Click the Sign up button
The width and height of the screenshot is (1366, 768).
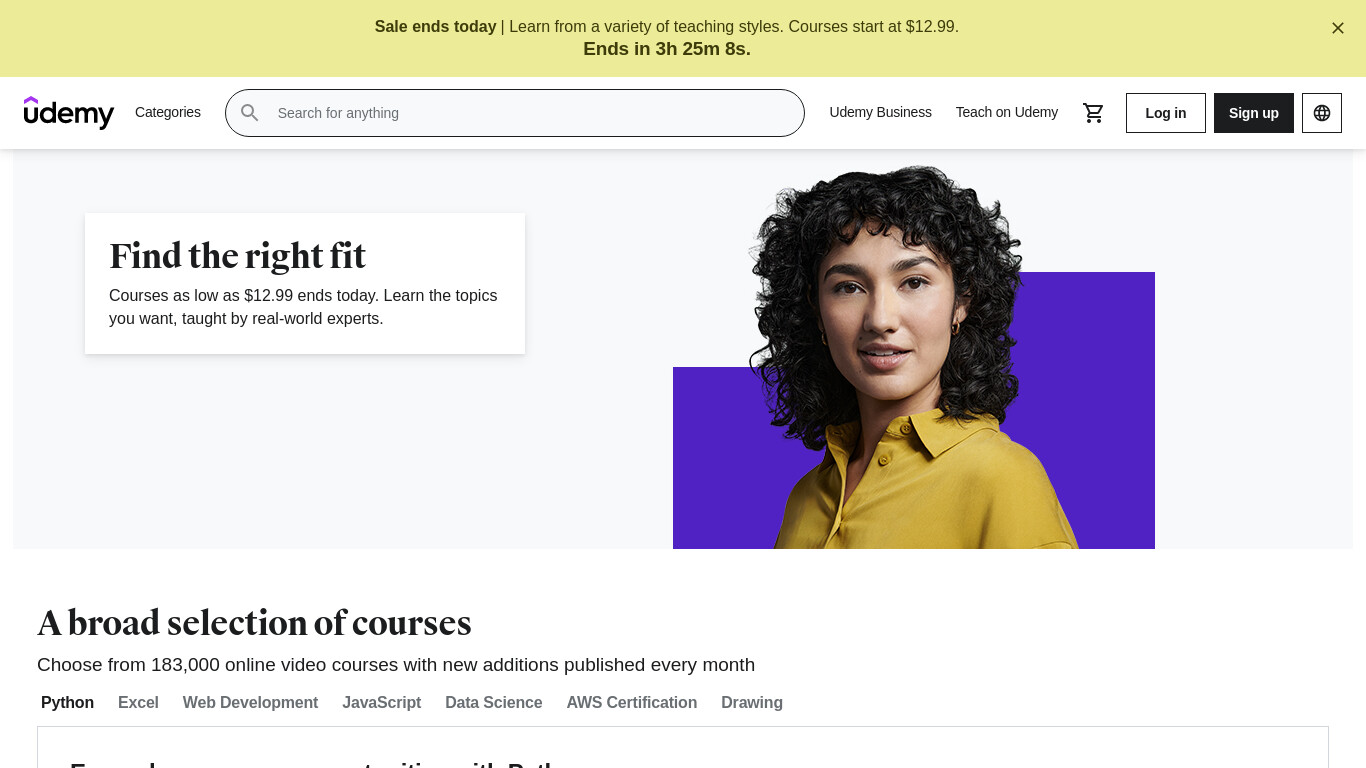pos(1254,113)
